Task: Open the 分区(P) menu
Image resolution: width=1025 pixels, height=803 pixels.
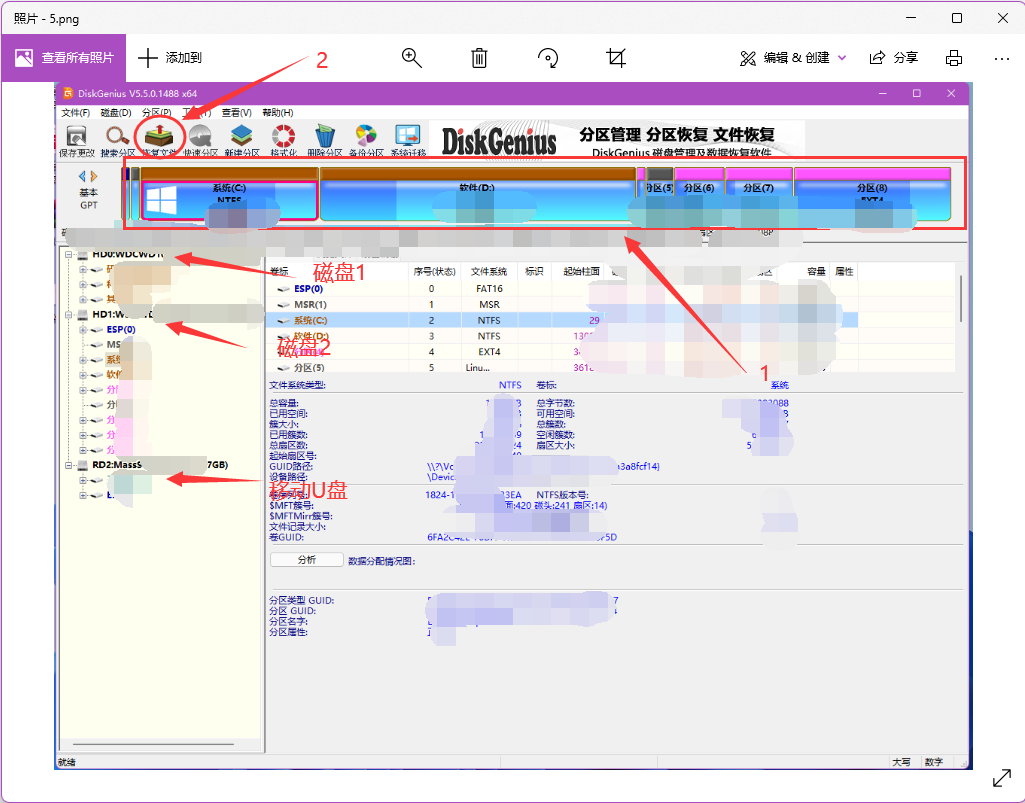Action: point(157,112)
